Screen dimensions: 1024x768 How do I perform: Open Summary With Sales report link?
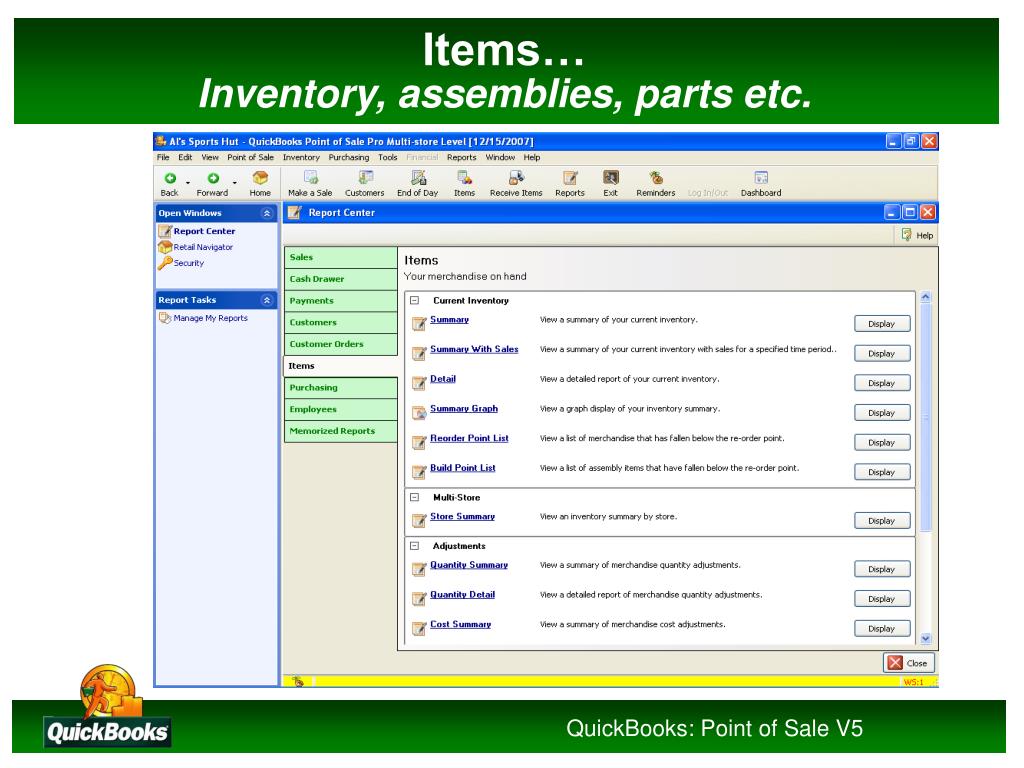point(474,349)
